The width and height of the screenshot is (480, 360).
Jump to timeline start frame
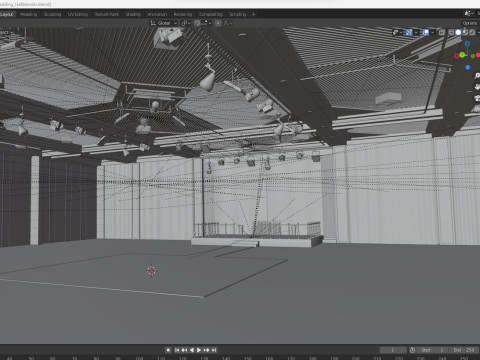coord(177,350)
